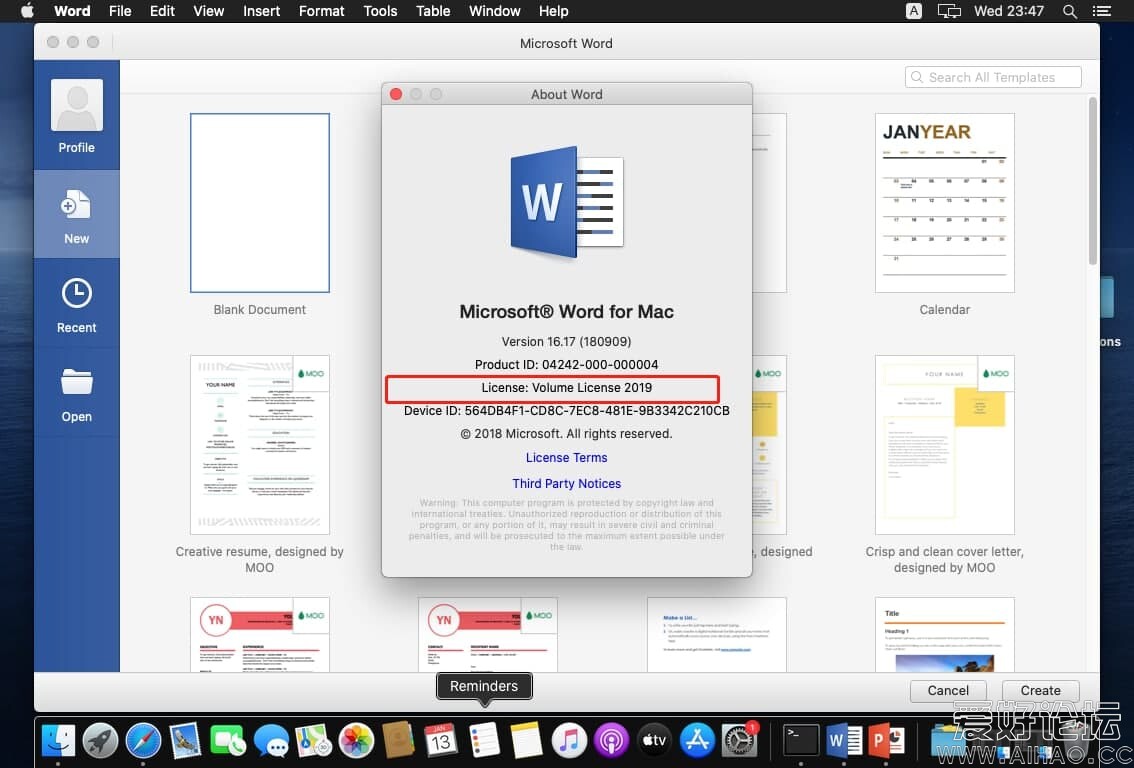
Task: Click the License Terms link
Action: (566, 457)
